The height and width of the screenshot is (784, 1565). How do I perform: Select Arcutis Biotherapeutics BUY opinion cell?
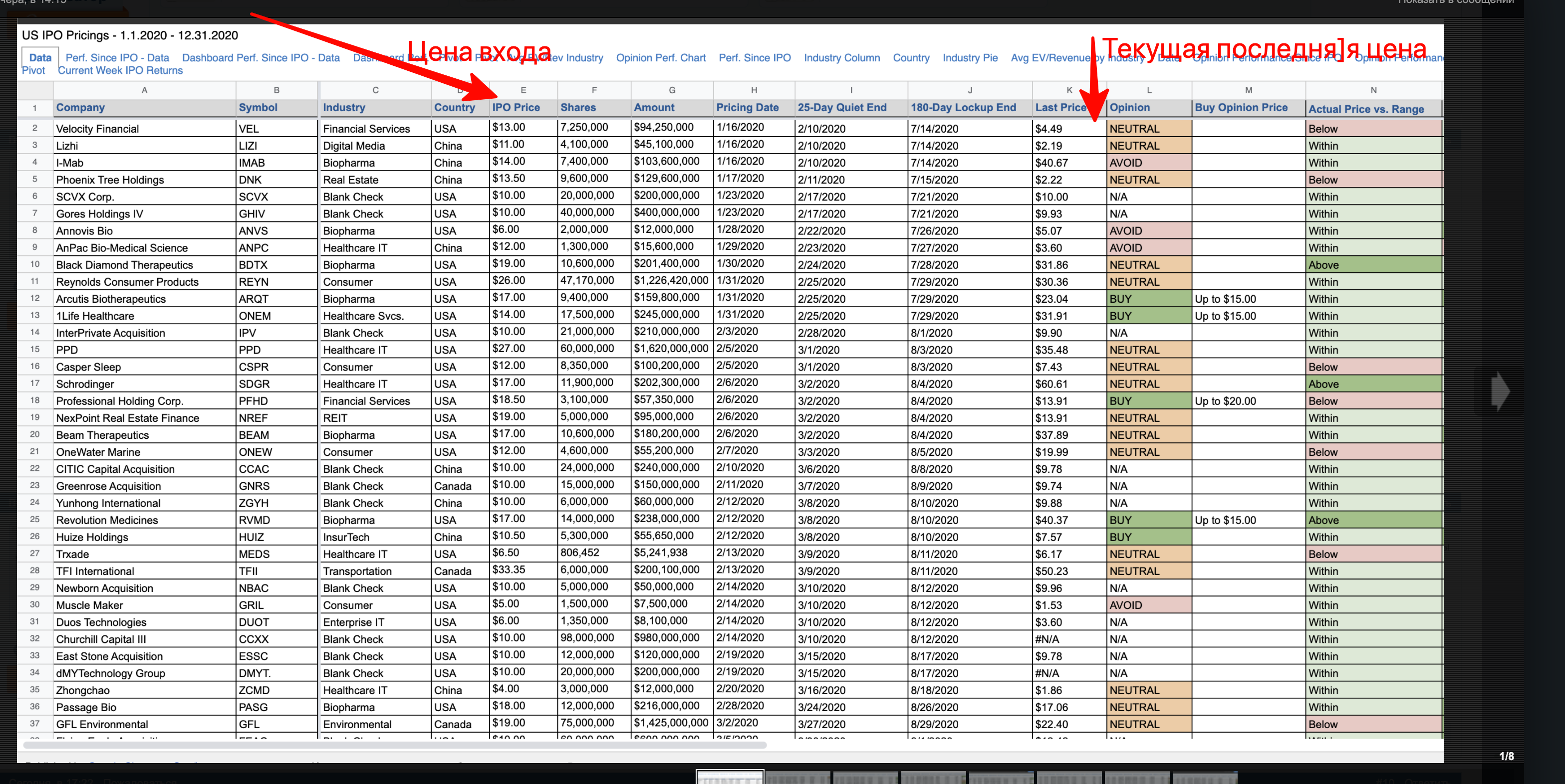(x=1149, y=299)
